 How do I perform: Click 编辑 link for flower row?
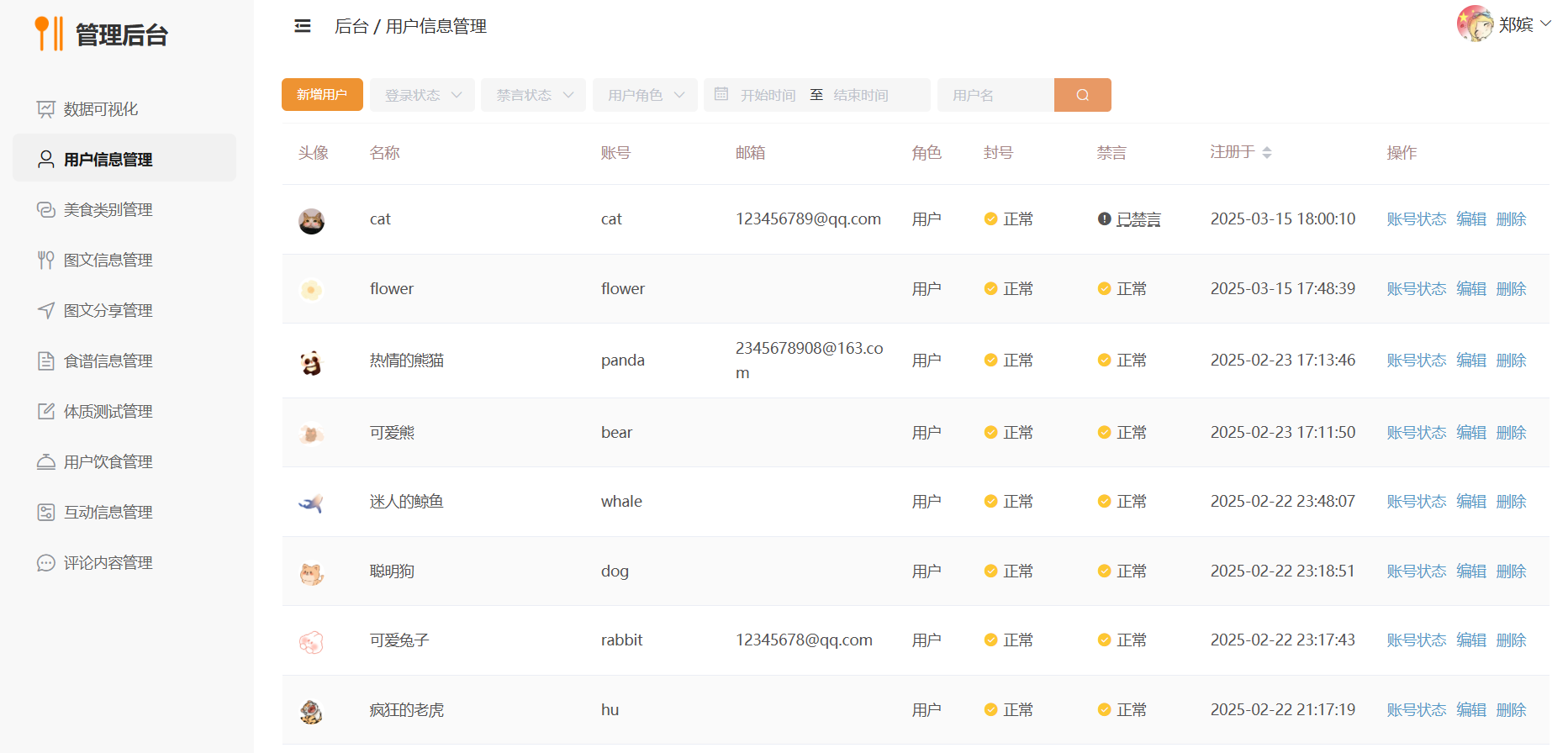1471,289
